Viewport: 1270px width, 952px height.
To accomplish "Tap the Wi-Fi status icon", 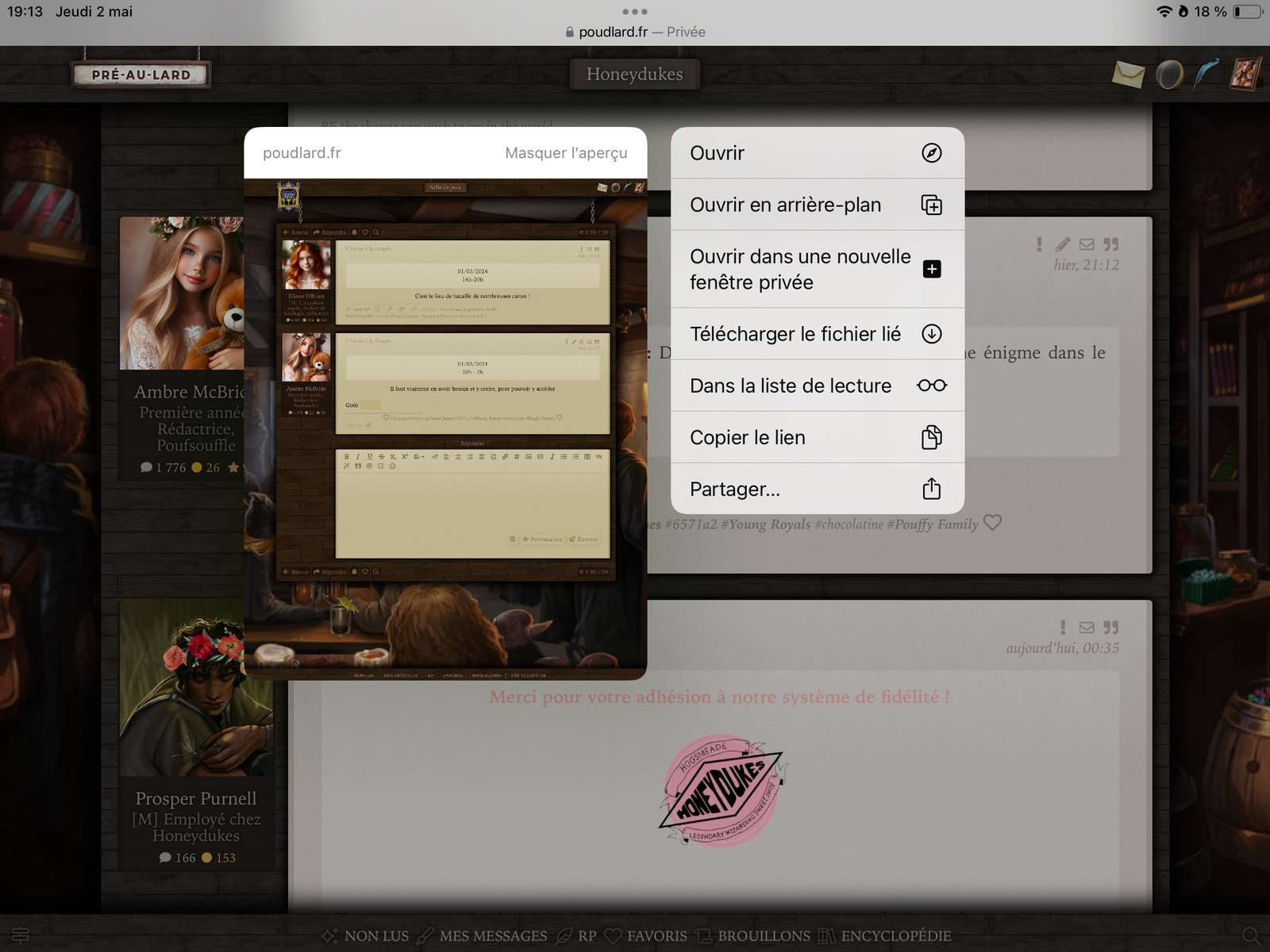I will coord(1164,11).
